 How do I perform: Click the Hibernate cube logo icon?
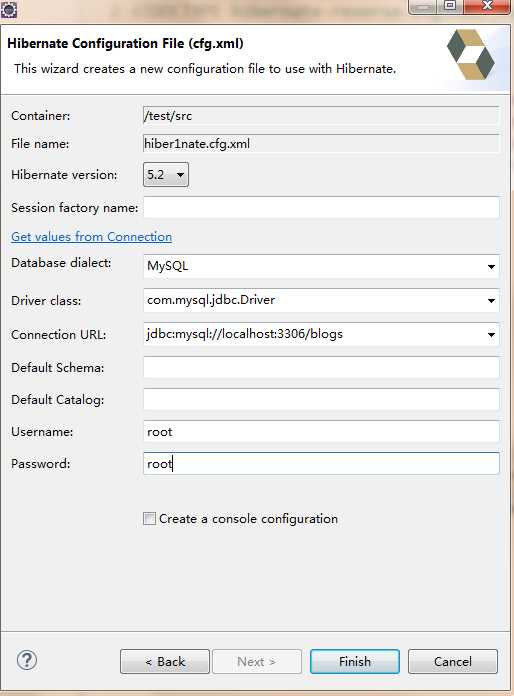point(471,55)
